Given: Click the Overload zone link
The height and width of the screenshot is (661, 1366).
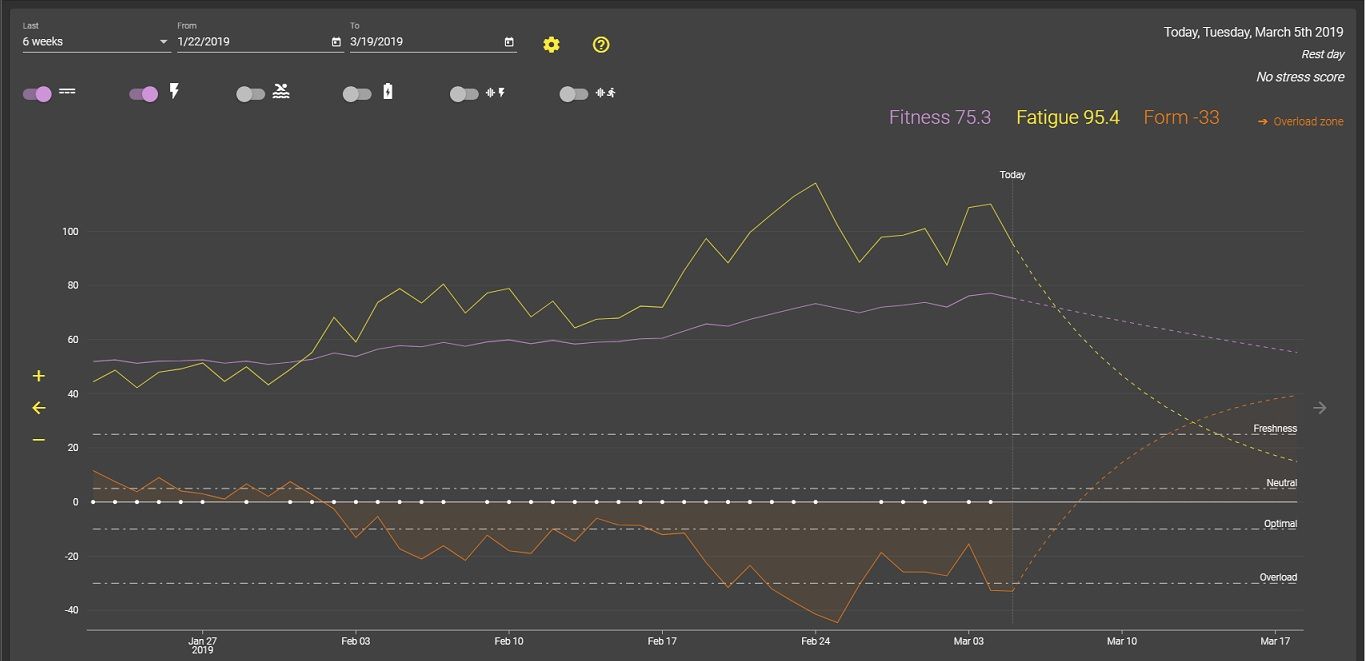Looking at the screenshot, I should (x=1301, y=122).
